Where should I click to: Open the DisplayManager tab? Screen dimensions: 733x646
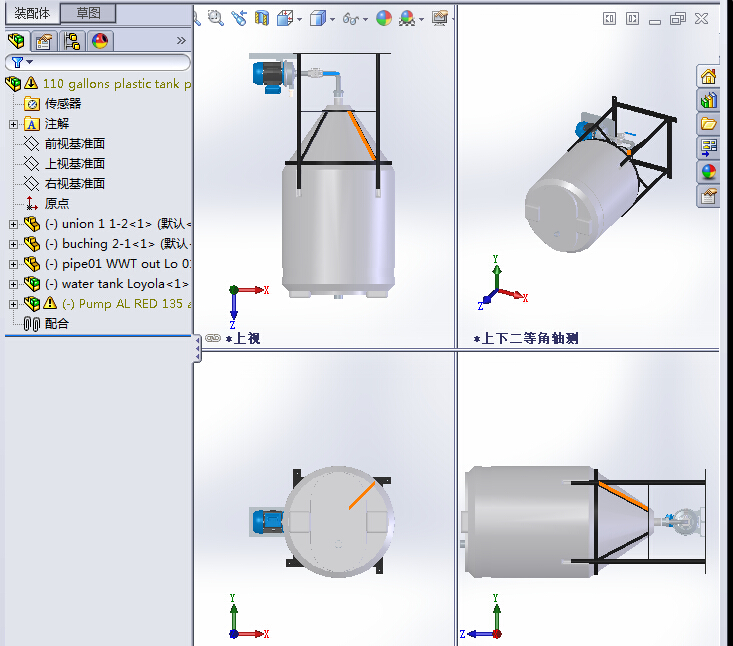tap(100, 41)
